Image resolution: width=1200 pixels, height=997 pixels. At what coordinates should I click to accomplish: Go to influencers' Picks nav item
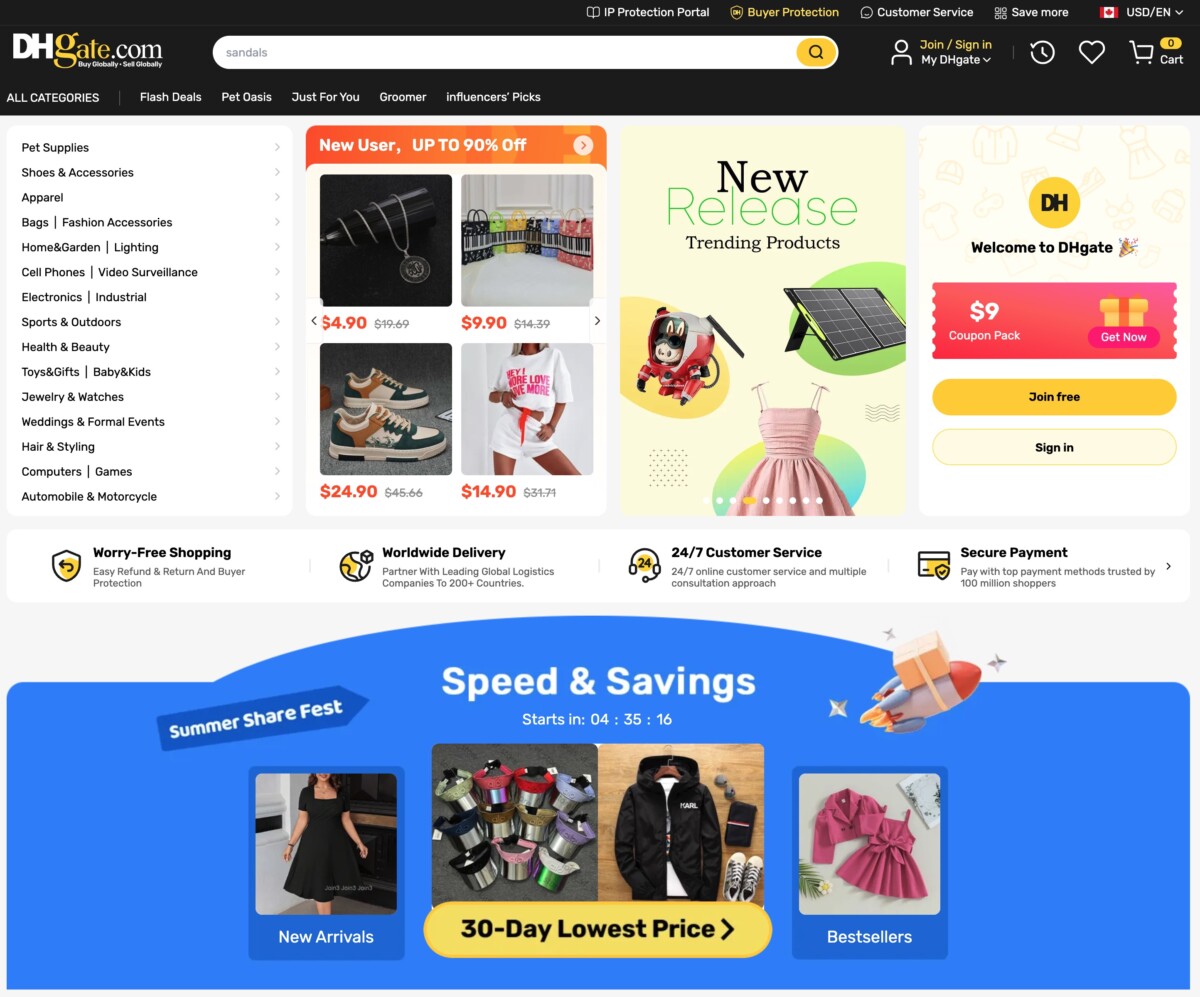(493, 97)
